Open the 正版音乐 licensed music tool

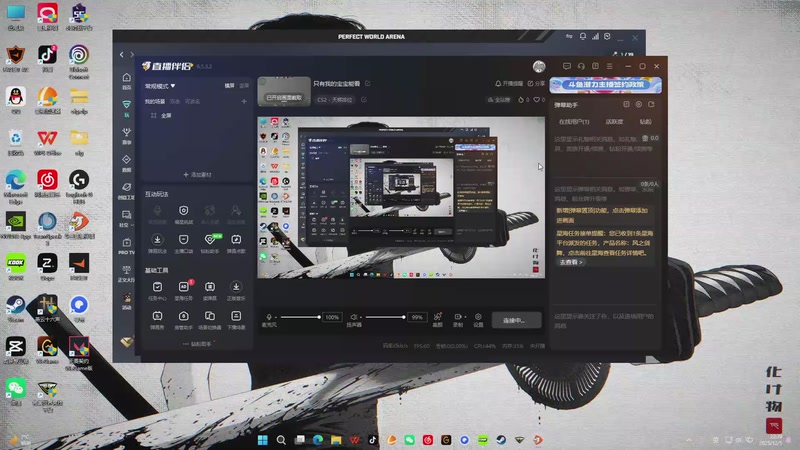point(236,290)
